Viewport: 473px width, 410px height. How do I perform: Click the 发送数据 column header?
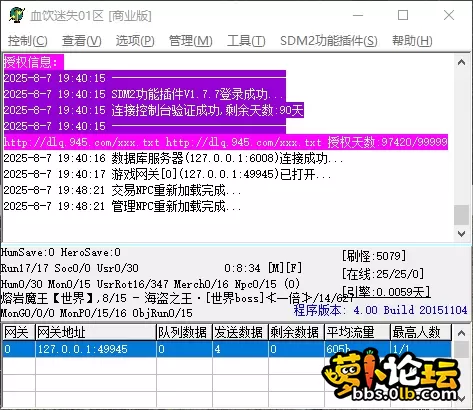pyautogui.click(x=240, y=332)
